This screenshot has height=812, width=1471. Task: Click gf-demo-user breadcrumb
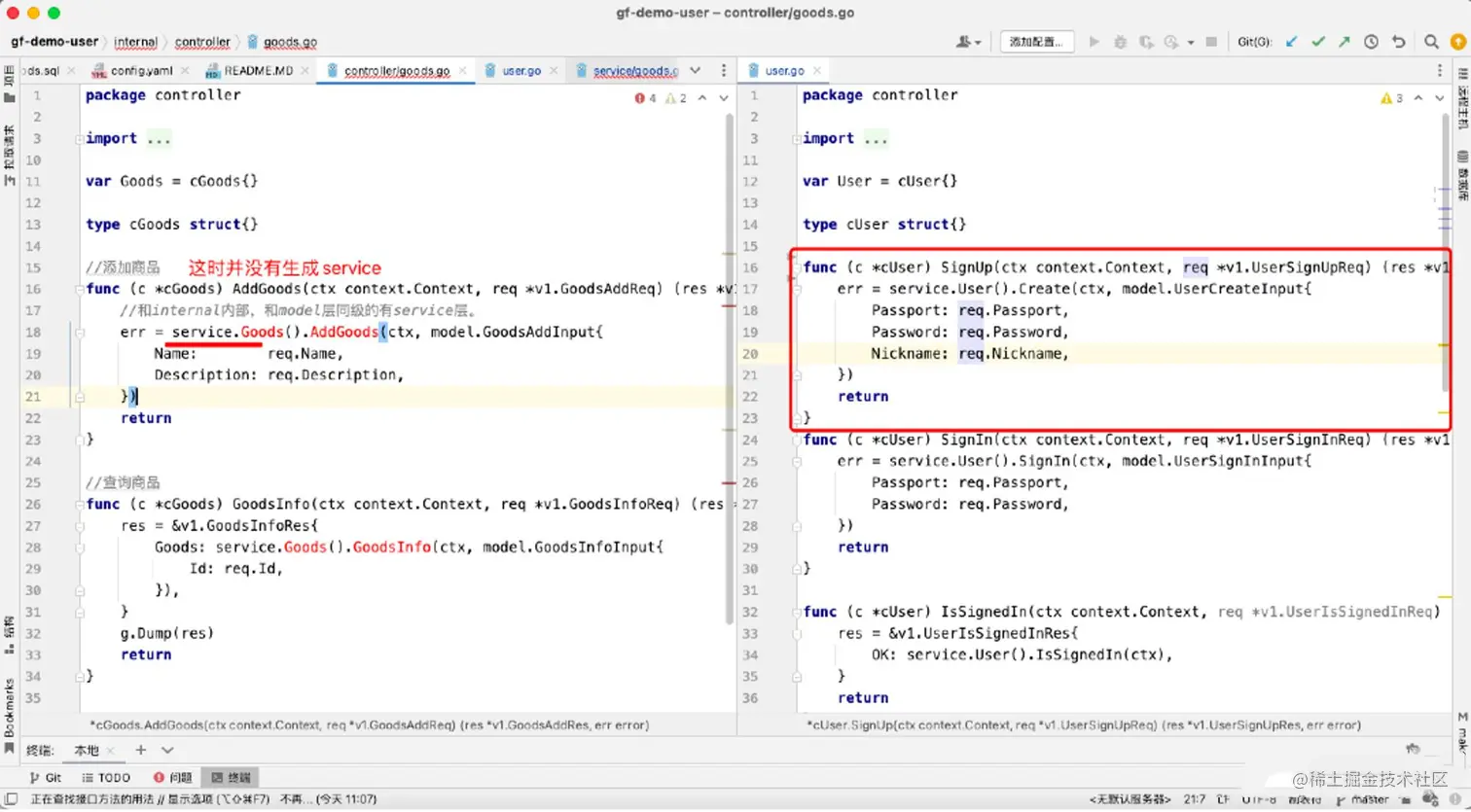tap(54, 42)
